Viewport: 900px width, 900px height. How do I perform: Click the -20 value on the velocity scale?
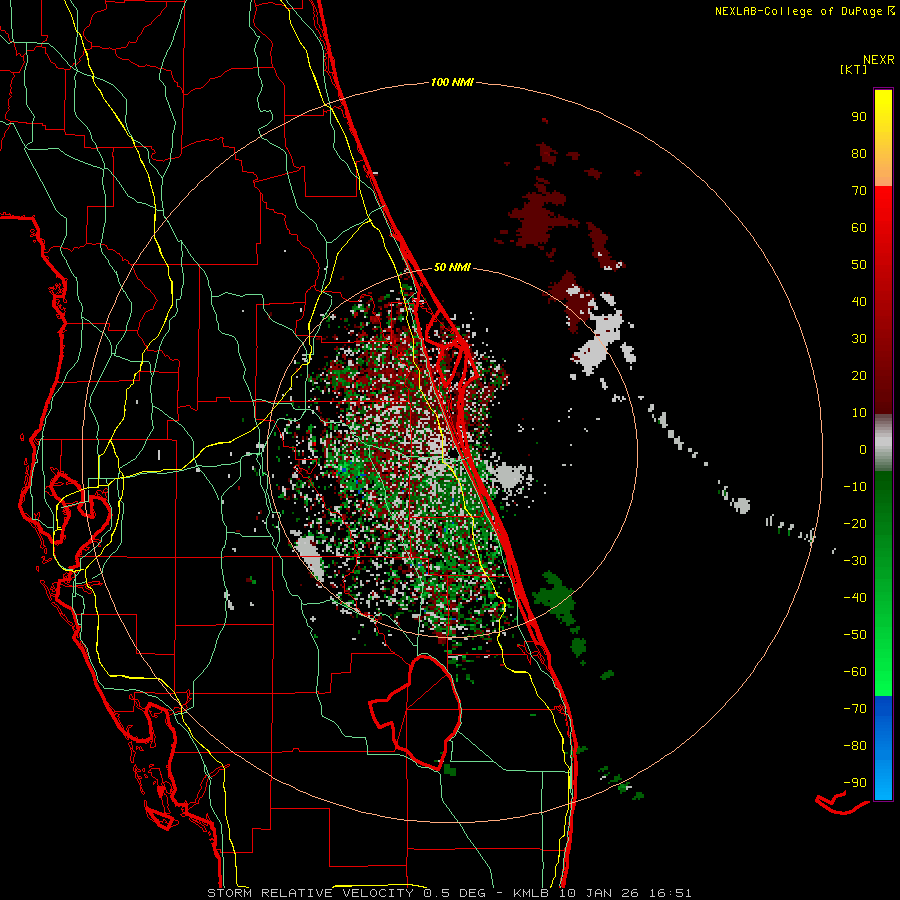click(855, 523)
